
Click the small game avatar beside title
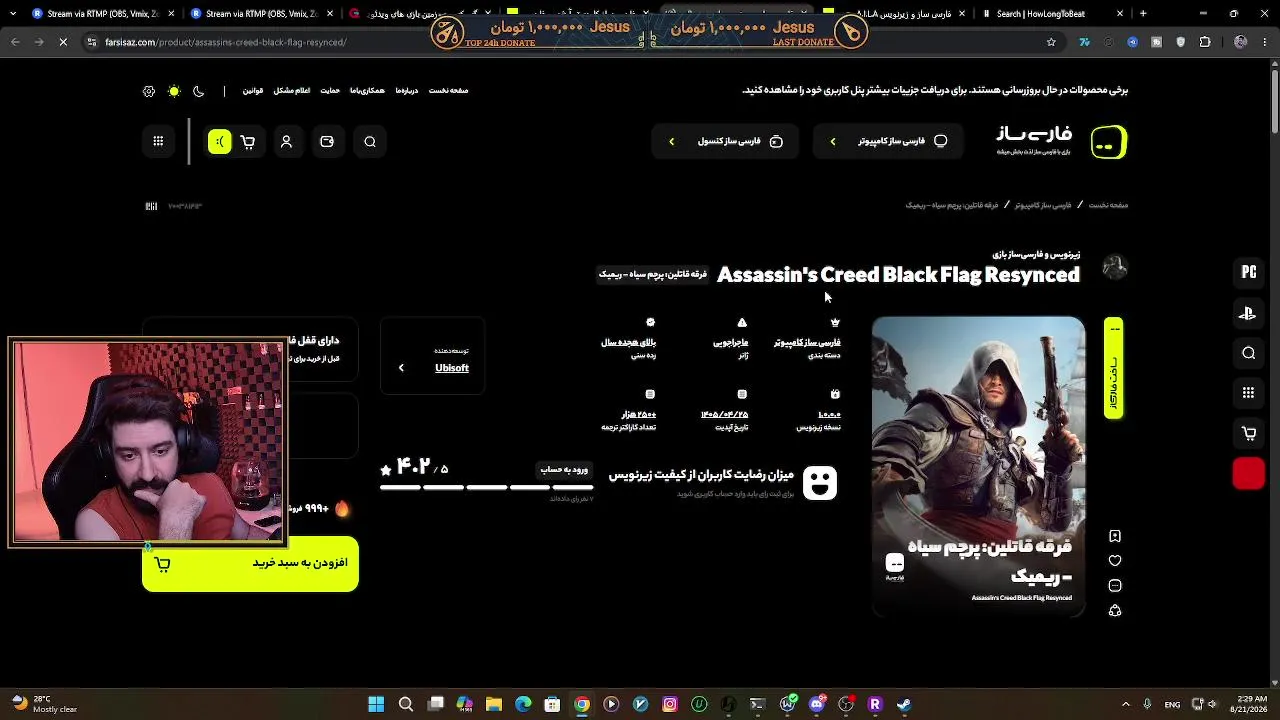(x=1115, y=267)
